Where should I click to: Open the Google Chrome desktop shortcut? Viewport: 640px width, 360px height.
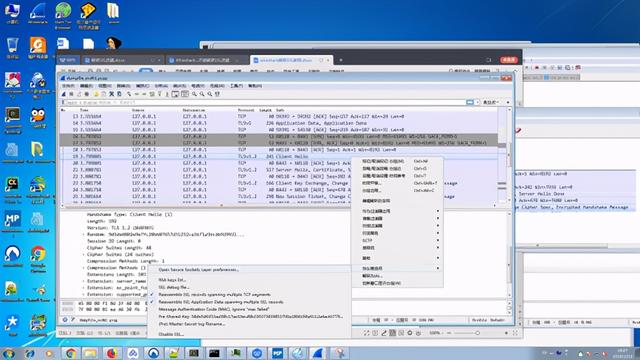(38, 258)
